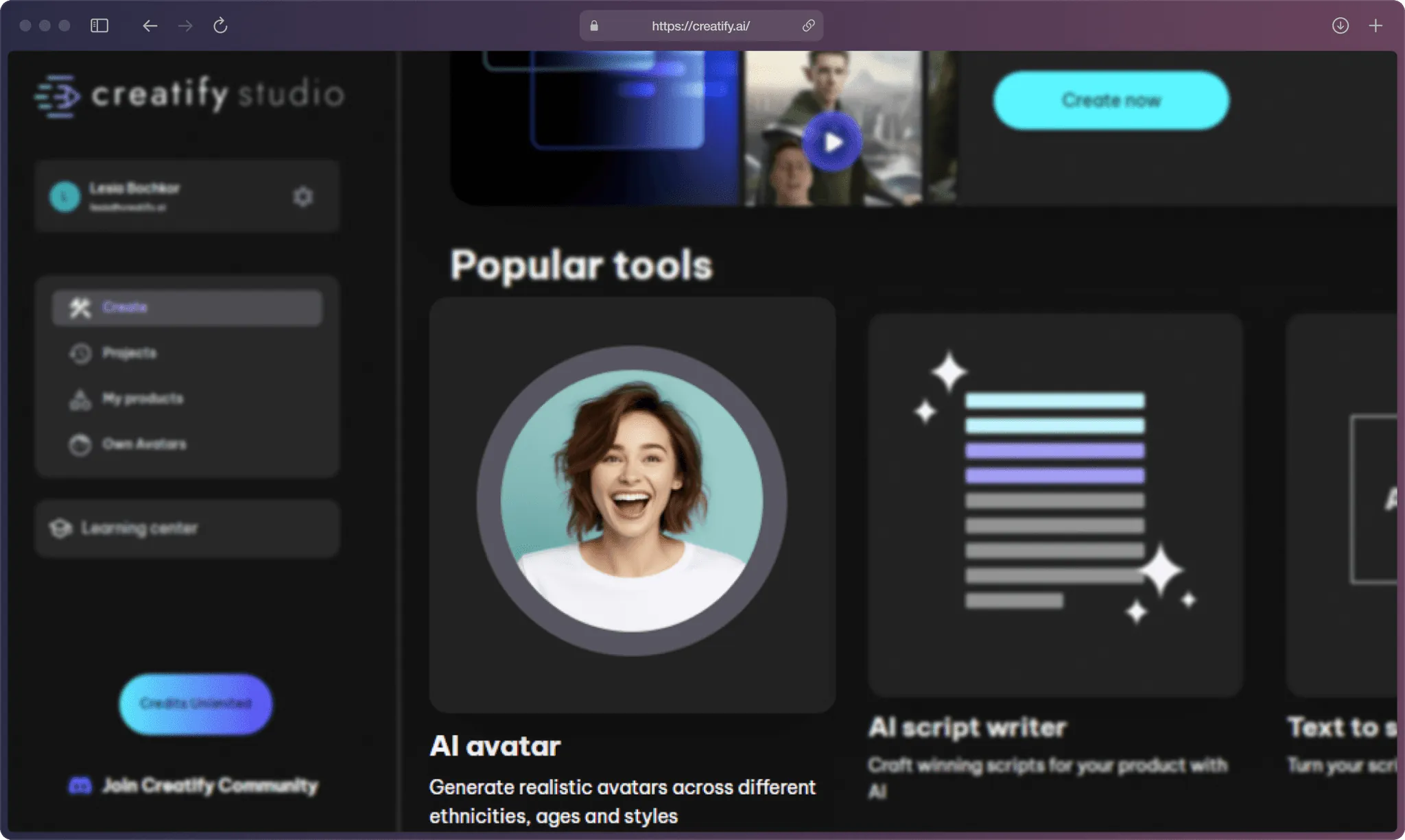Toggle the browser sidebar icon
Viewport: 1405px width, 840px height.
coord(99,25)
